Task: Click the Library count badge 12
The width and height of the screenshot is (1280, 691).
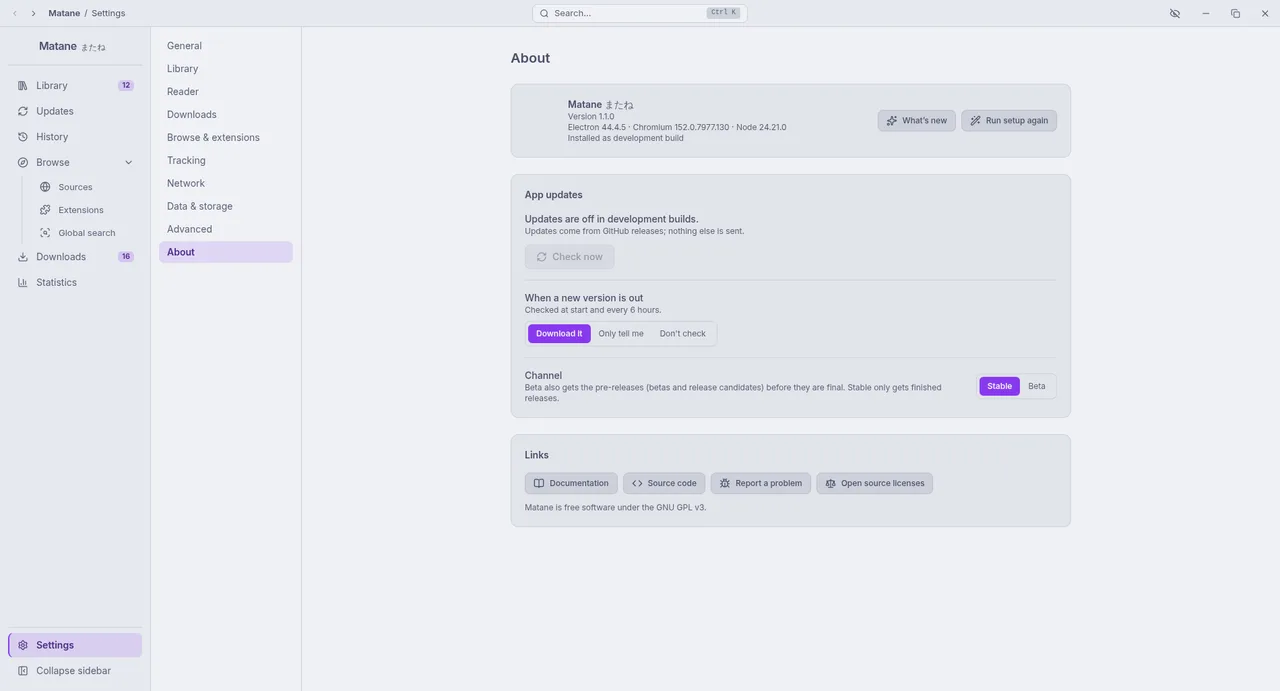Action: point(126,86)
